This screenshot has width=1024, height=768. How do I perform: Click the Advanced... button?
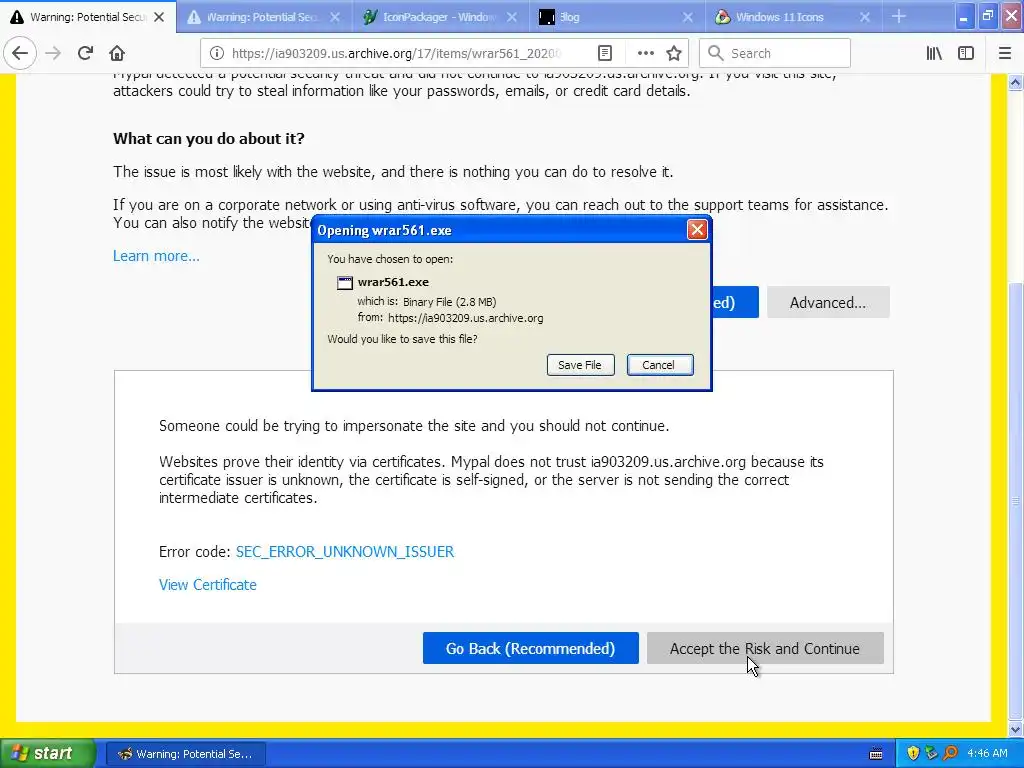click(827, 302)
